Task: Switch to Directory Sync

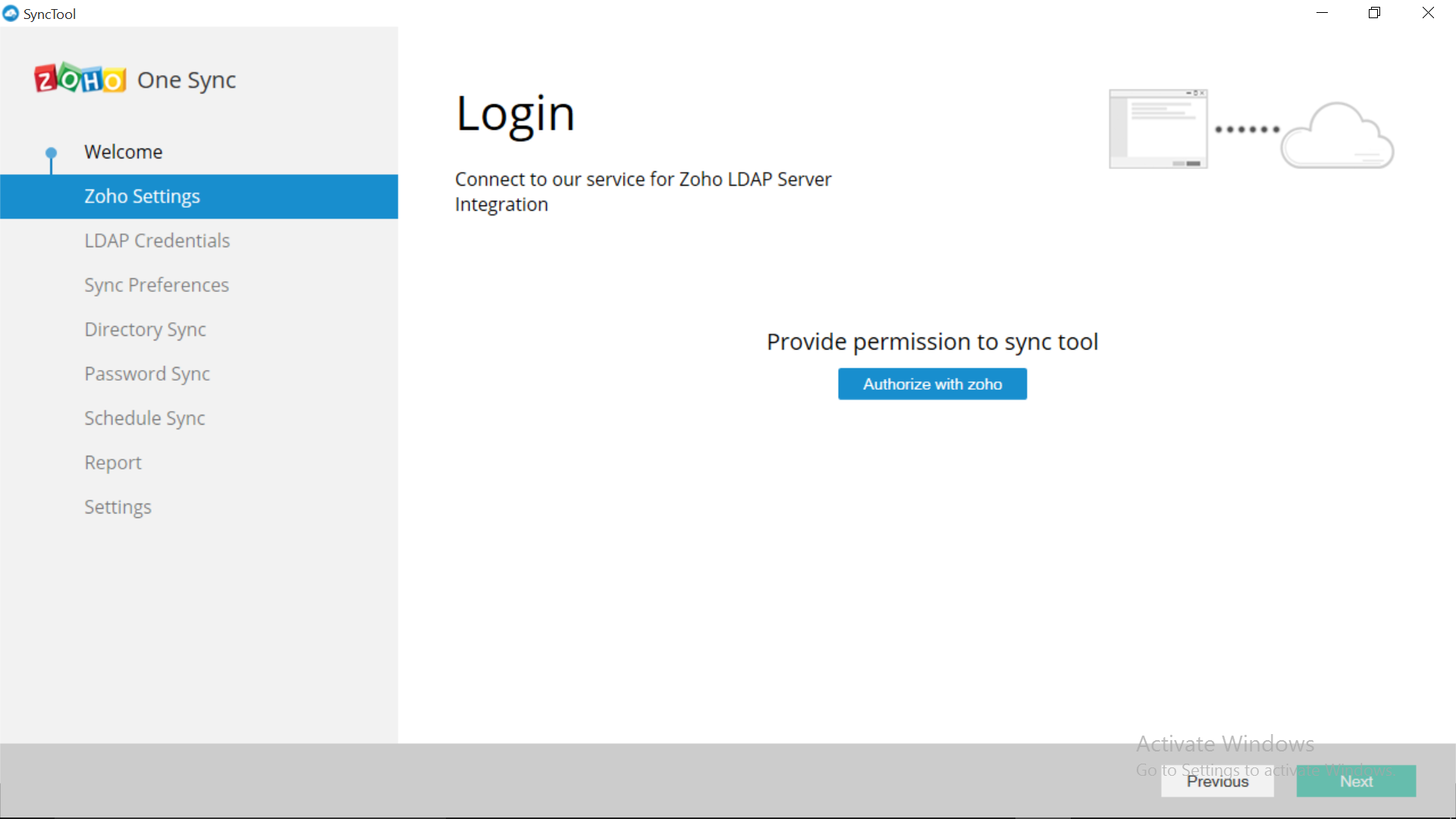Action: 145,329
